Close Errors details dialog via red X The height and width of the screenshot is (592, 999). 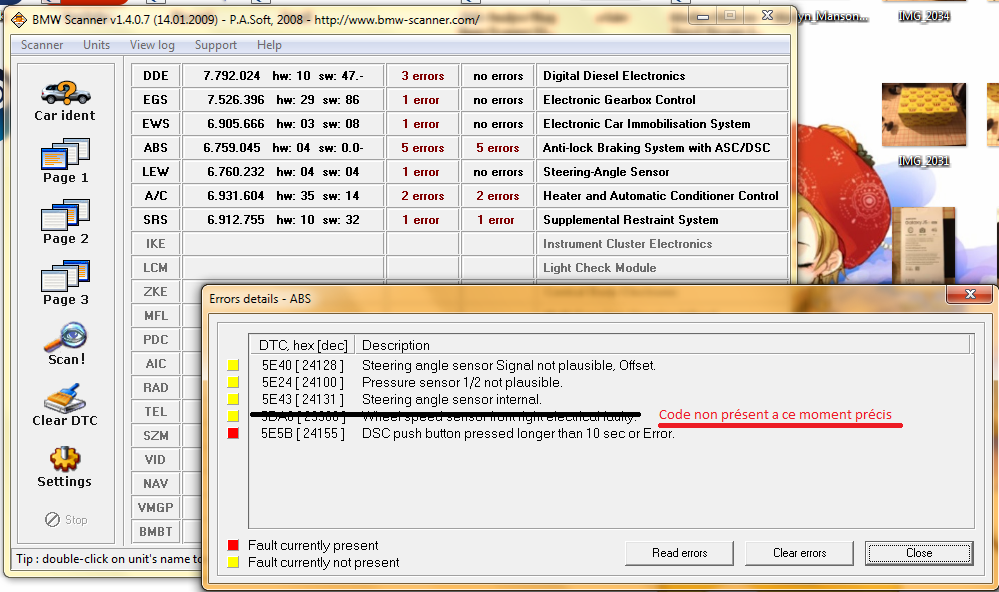tap(970, 294)
